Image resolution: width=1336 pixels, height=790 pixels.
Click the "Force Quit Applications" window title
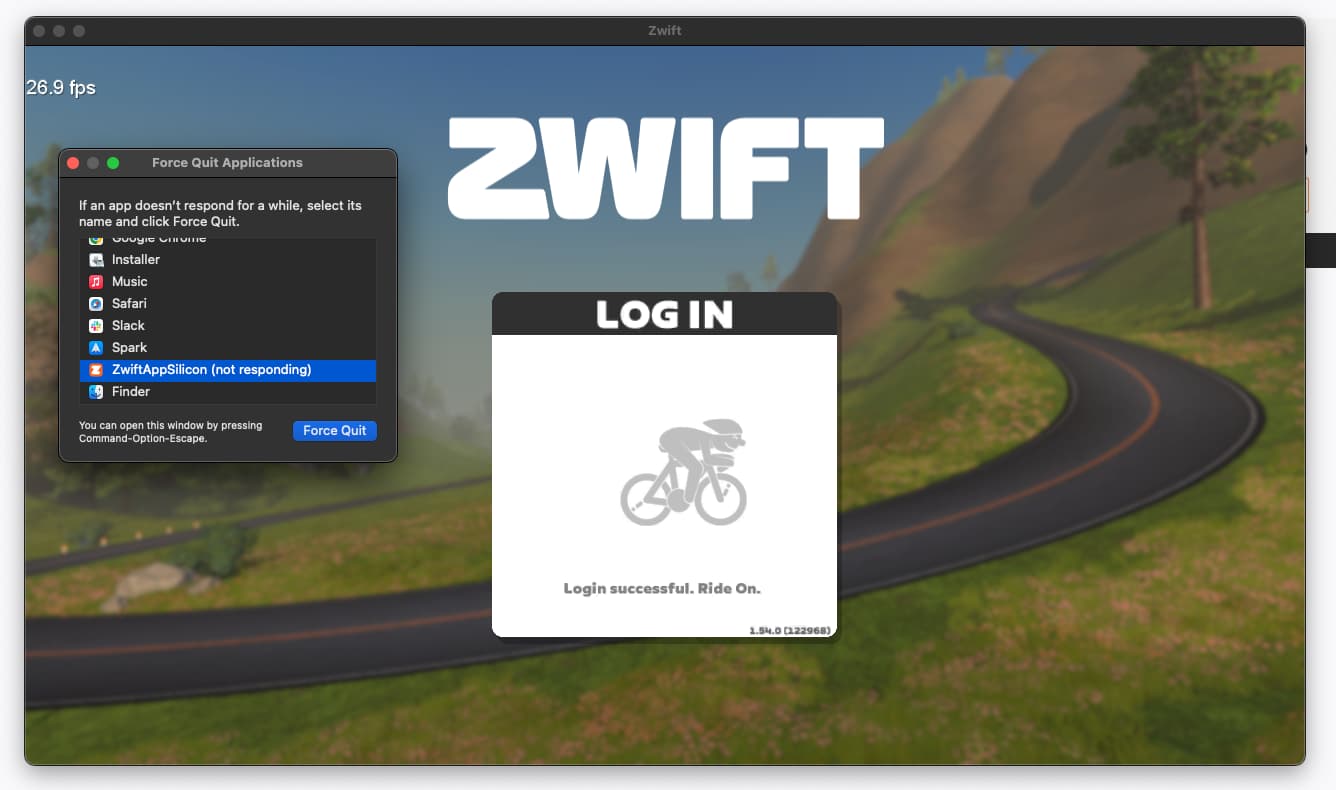coord(227,163)
